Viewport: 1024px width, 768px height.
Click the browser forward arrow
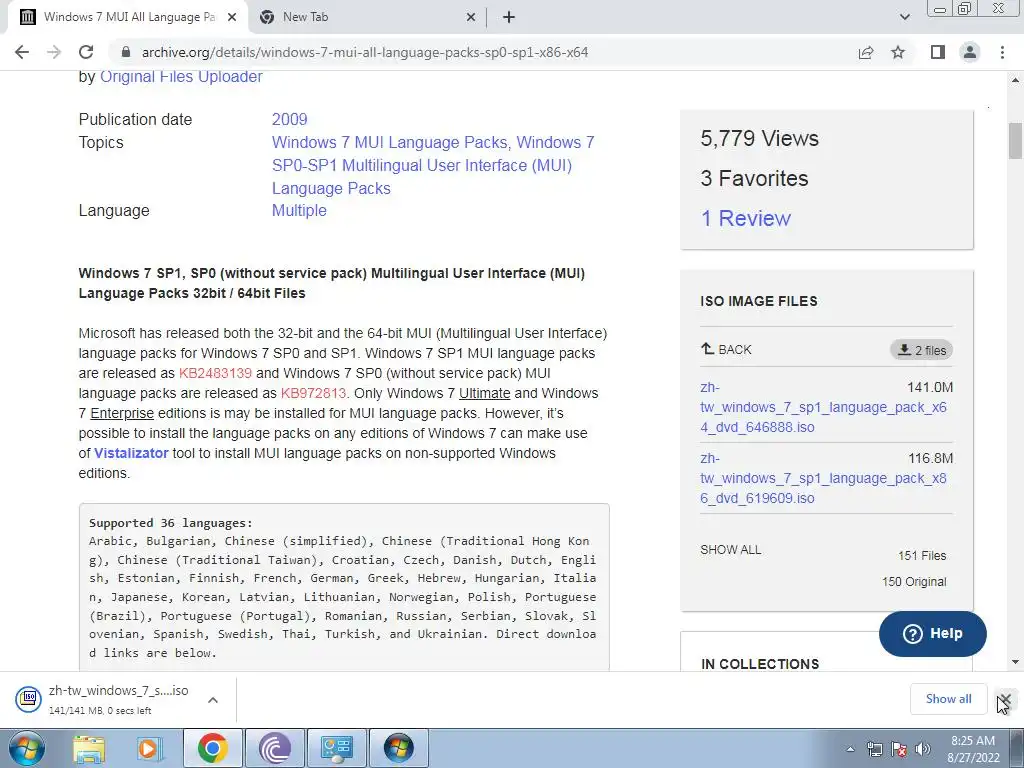tap(54, 52)
